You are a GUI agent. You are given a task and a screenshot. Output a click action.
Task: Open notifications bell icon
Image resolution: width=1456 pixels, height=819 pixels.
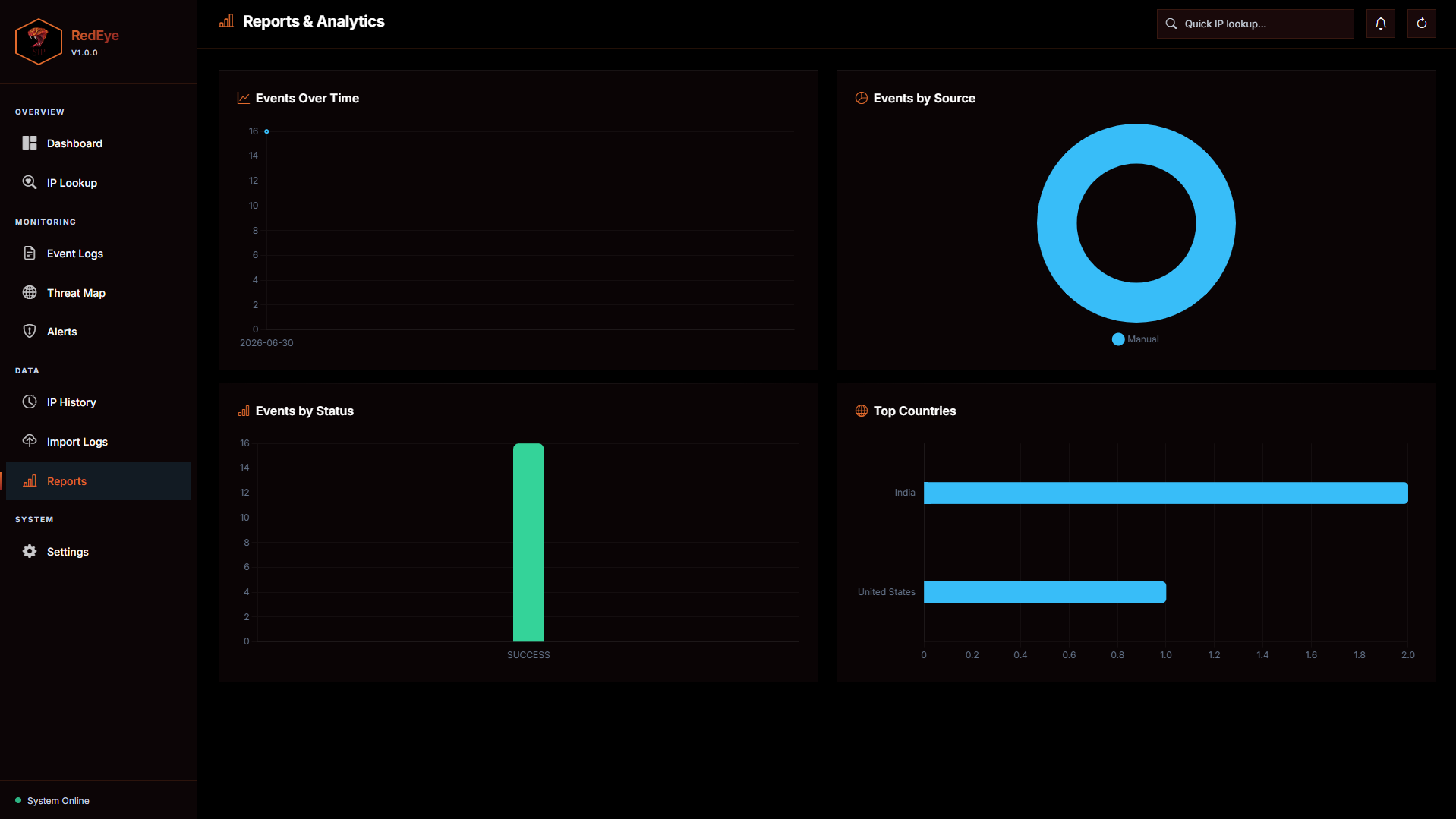tap(1380, 24)
